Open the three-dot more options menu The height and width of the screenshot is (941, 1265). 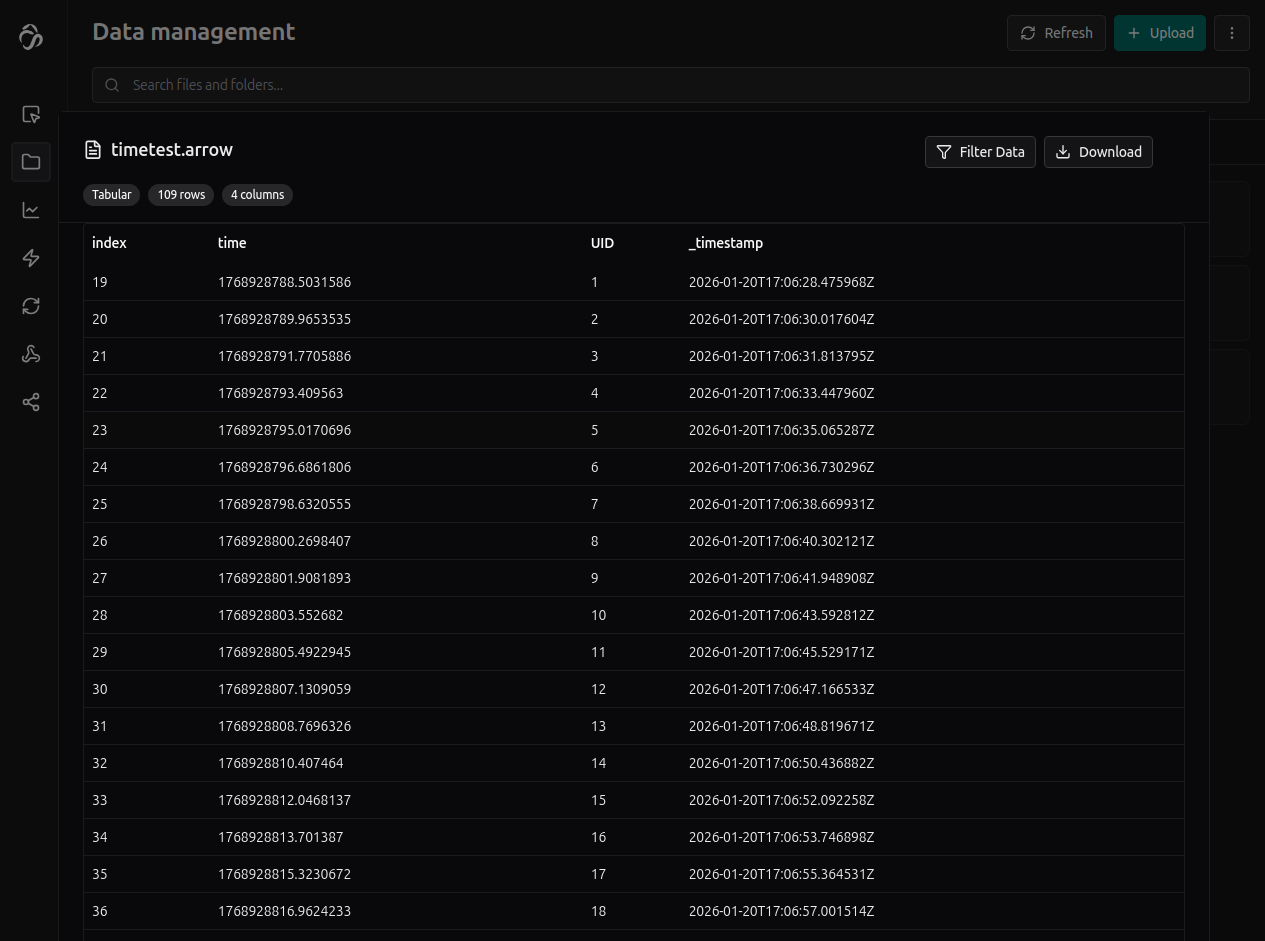[x=1231, y=33]
